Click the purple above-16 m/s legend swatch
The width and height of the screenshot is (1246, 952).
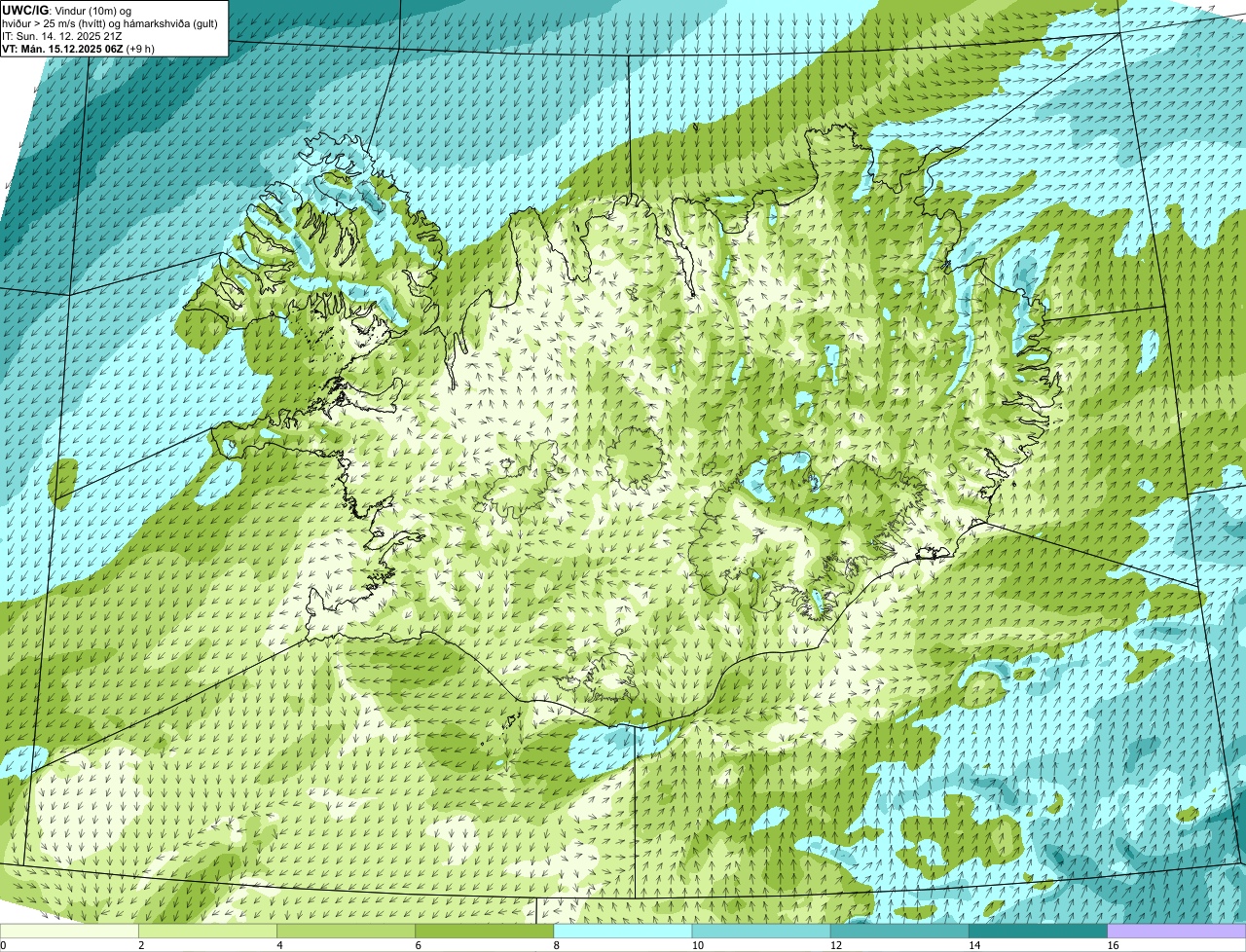click(x=1176, y=932)
